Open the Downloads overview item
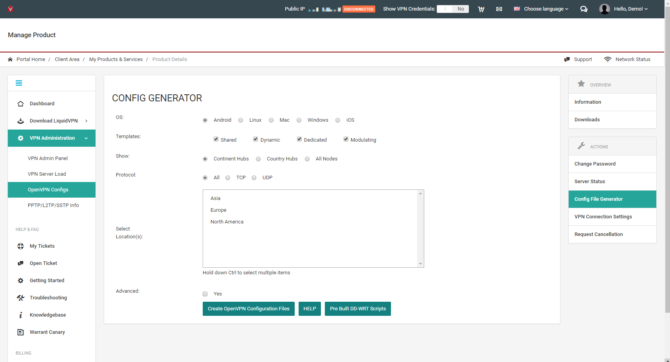The height and width of the screenshot is (362, 670). tap(612, 120)
